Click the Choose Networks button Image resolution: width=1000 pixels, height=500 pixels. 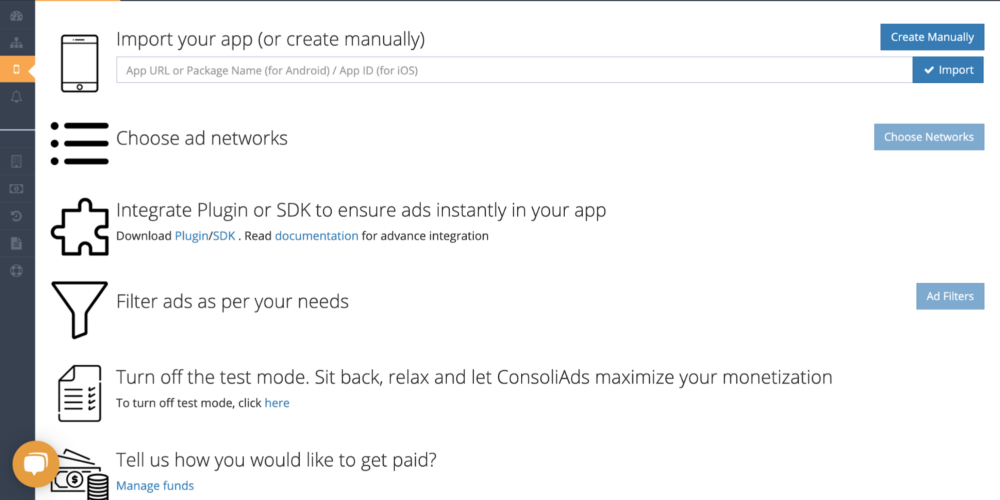point(929,137)
